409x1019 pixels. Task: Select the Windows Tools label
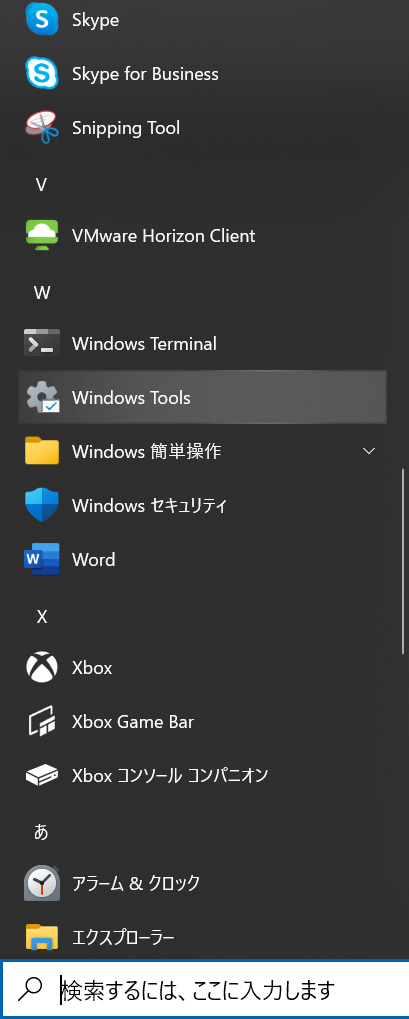[131, 397]
